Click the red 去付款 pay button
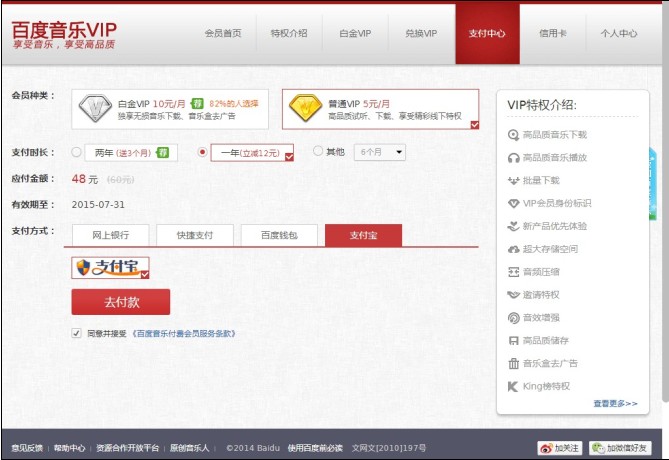The width and height of the screenshot is (669, 460). (121, 302)
